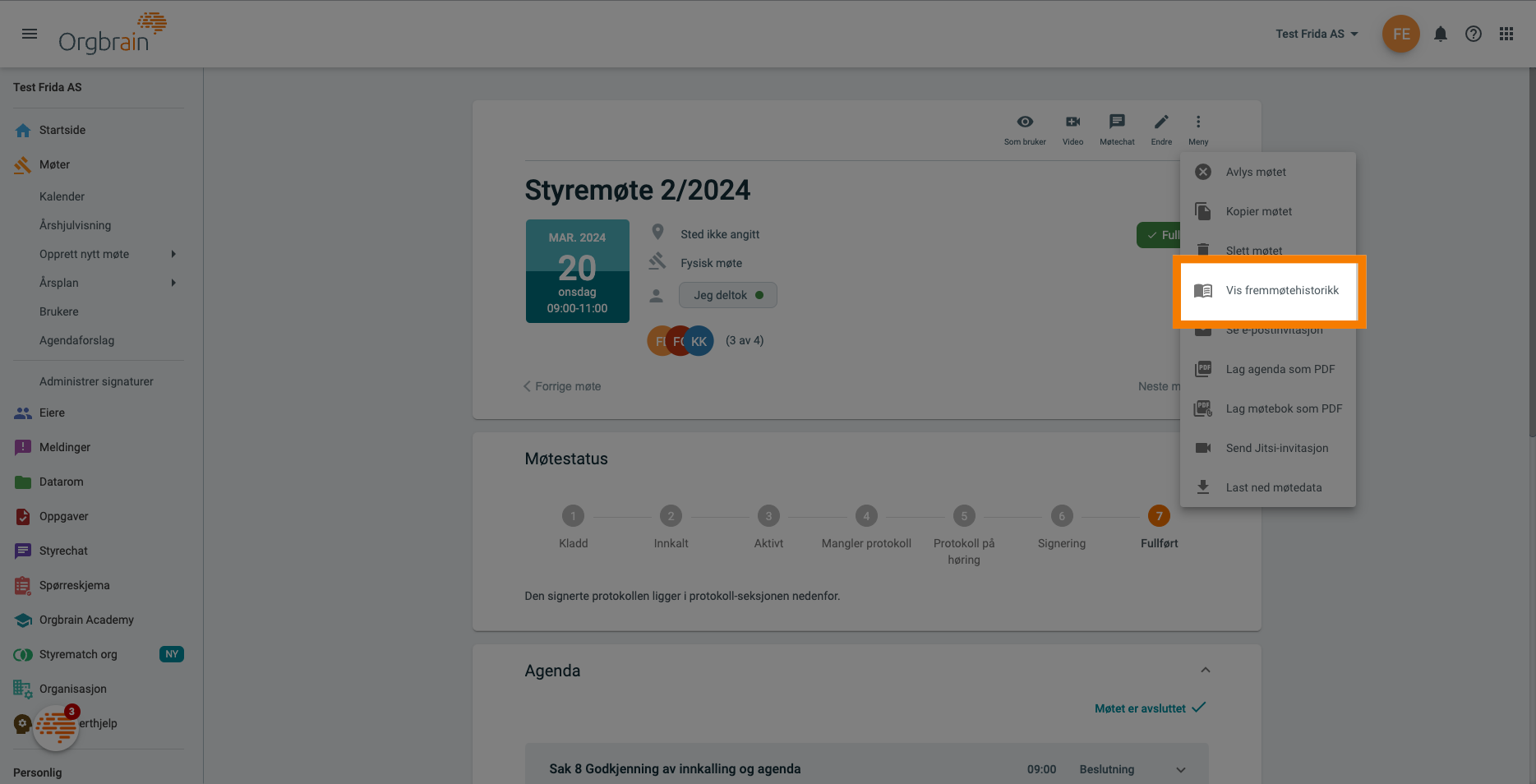Viewport: 1536px width, 784px height.
Task: Start Video from meeting toolbar
Action: (x=1073, y=130)
